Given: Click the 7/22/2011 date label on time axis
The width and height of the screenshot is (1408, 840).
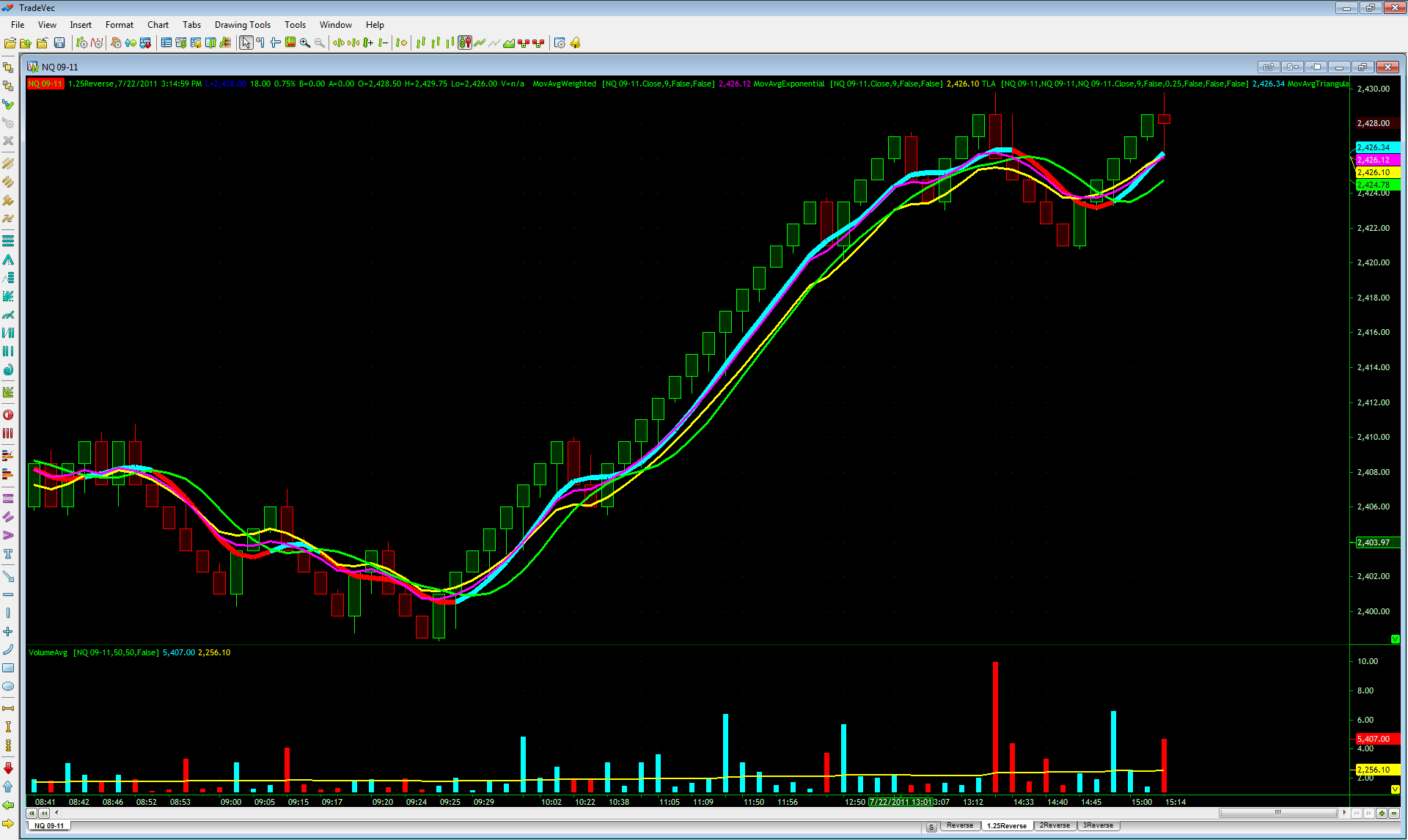Looking at the screenshot, I should (x=901, y=802).
